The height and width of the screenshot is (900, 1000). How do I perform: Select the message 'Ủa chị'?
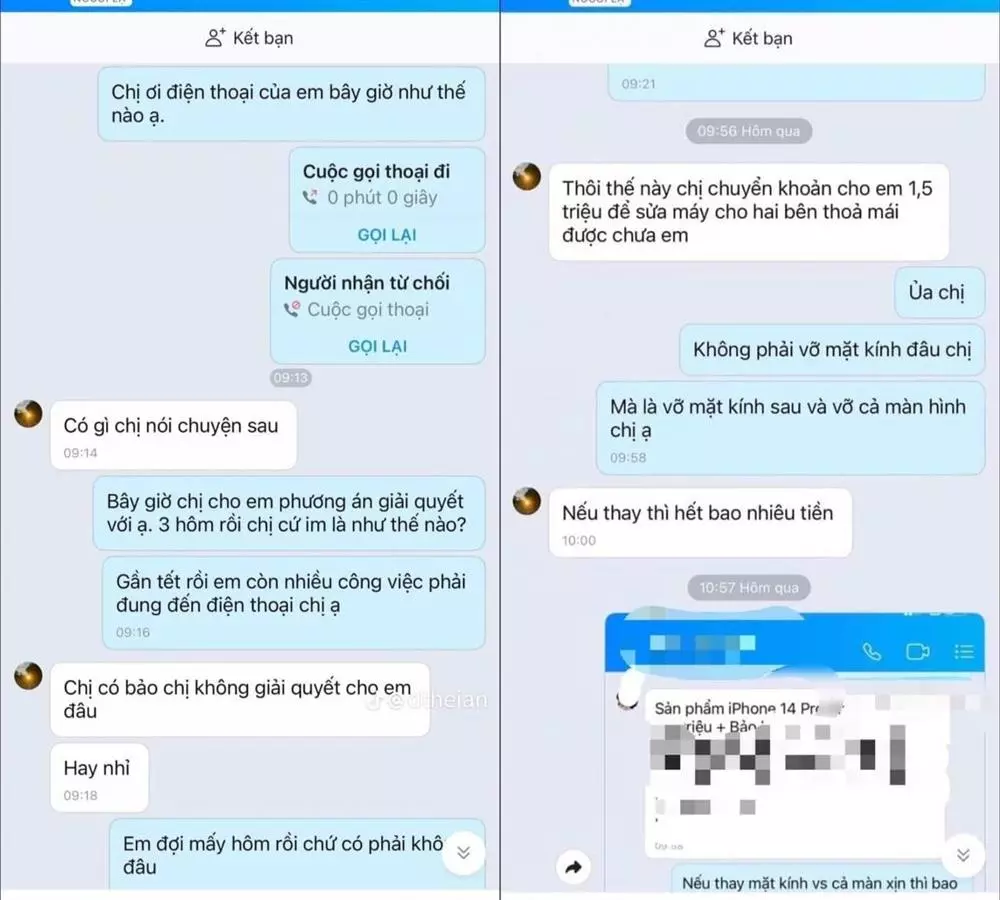pyautogui.click(x=939, y=292)
